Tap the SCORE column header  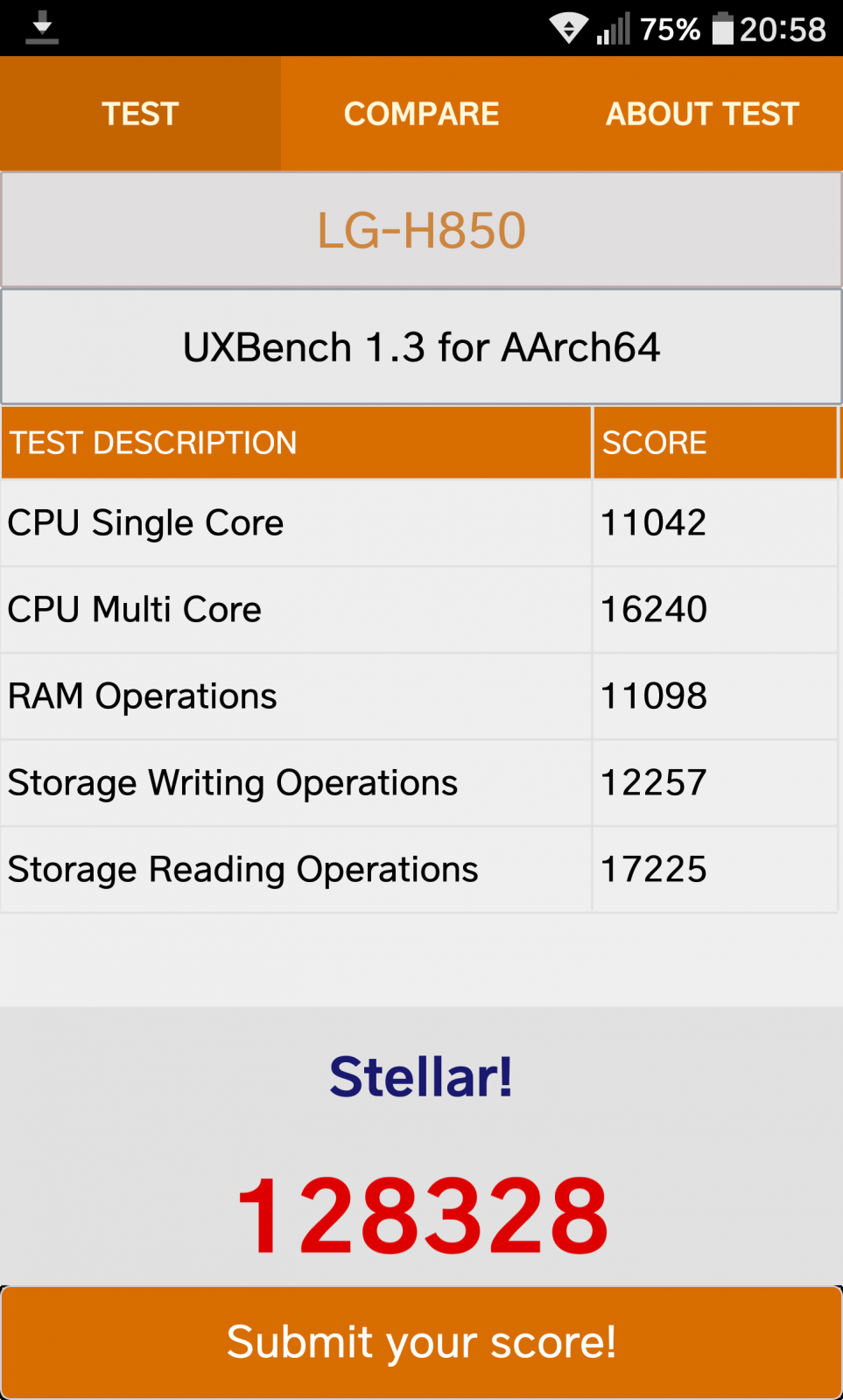715,443
